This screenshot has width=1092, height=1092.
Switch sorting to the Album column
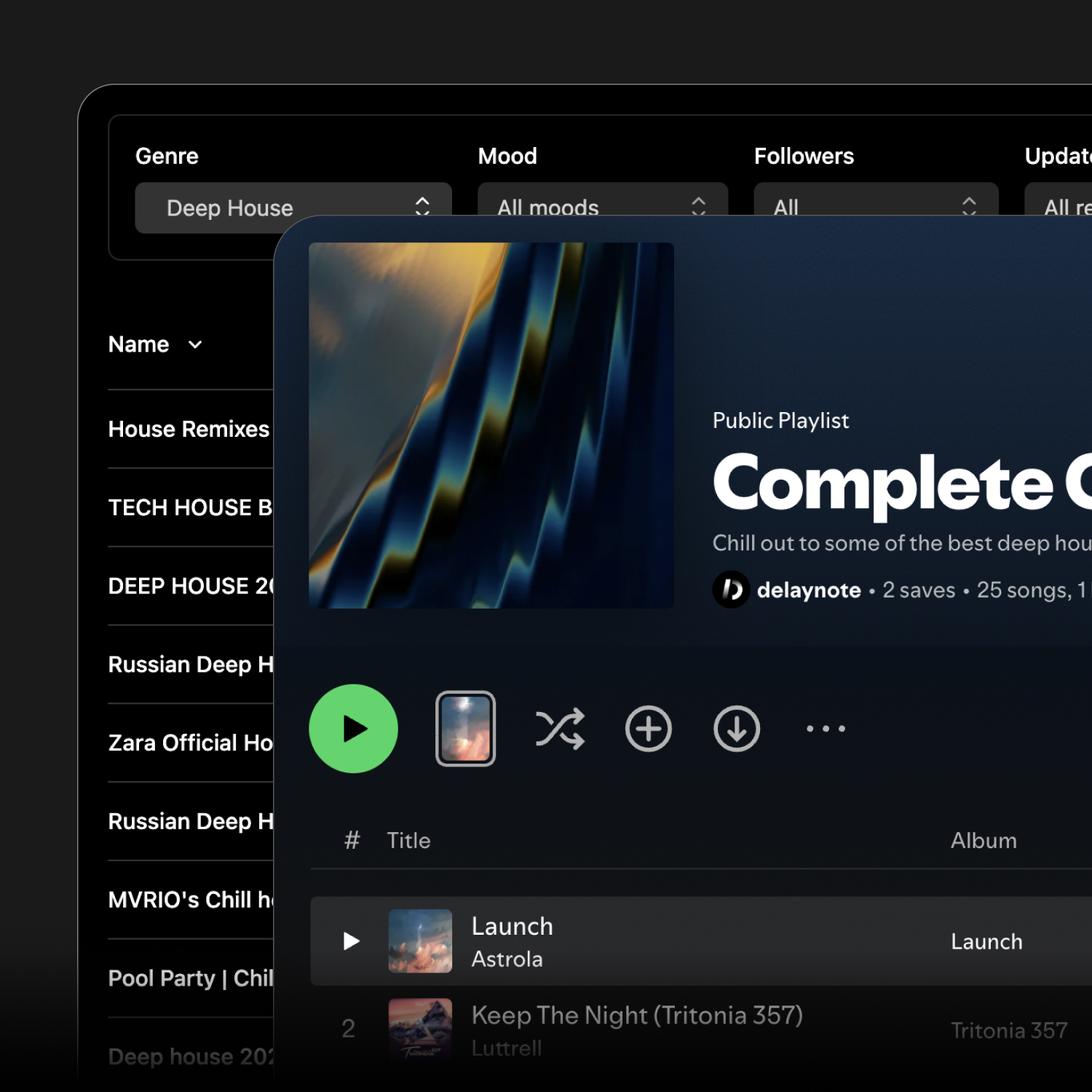pyautogui.click(x=984, y=841)
